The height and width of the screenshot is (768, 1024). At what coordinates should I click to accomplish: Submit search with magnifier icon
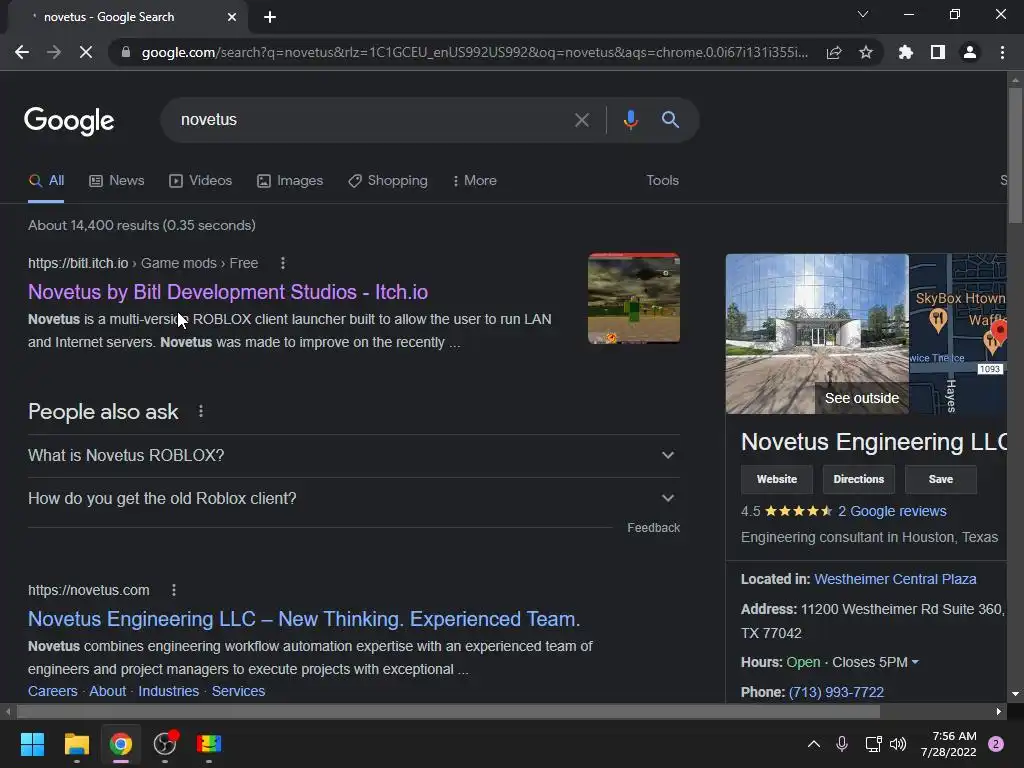[x=670, y=120]
